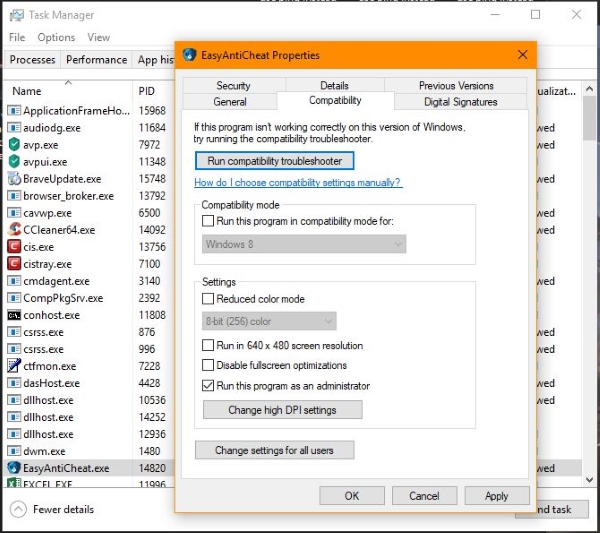This screenshot has width=600, height=533.
Task: Click Cancel in Properties dialog
Action: coord(424,496)
